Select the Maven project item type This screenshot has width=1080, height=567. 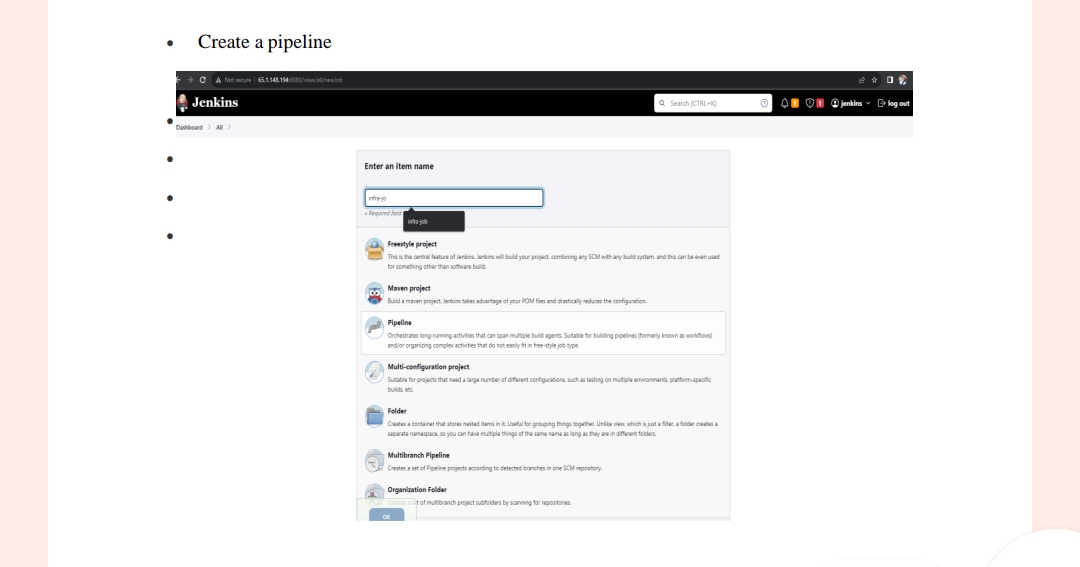point(543,294)
